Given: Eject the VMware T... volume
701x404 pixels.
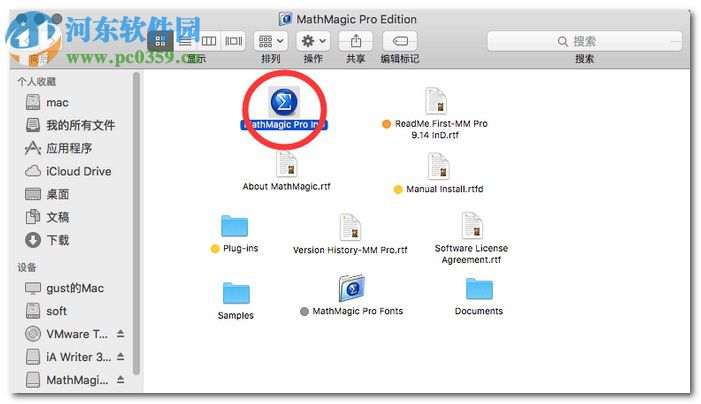Looking at the screenshot, I should click(121, 334).
